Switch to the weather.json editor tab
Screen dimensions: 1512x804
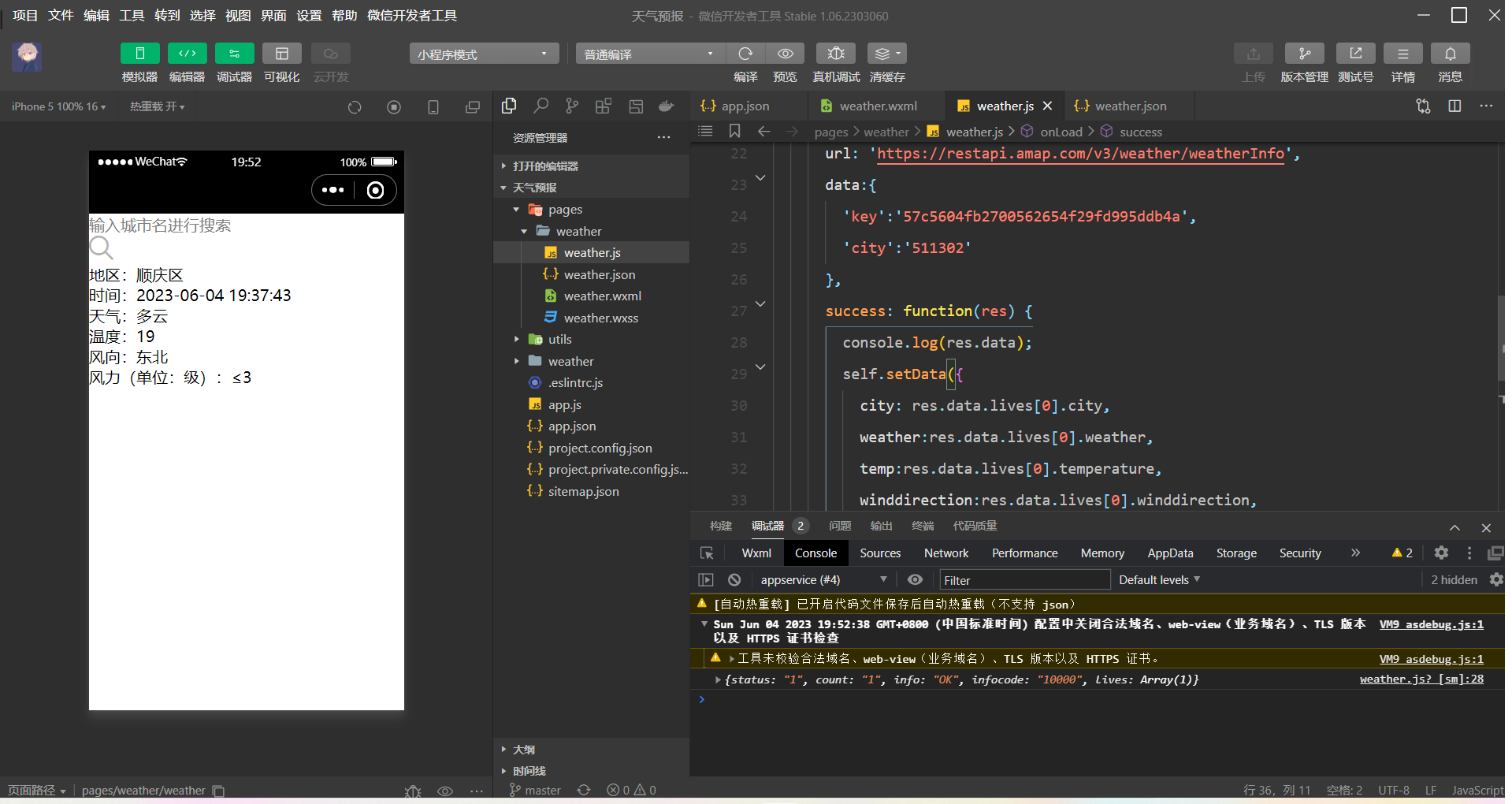click(x=1130, y=106)
